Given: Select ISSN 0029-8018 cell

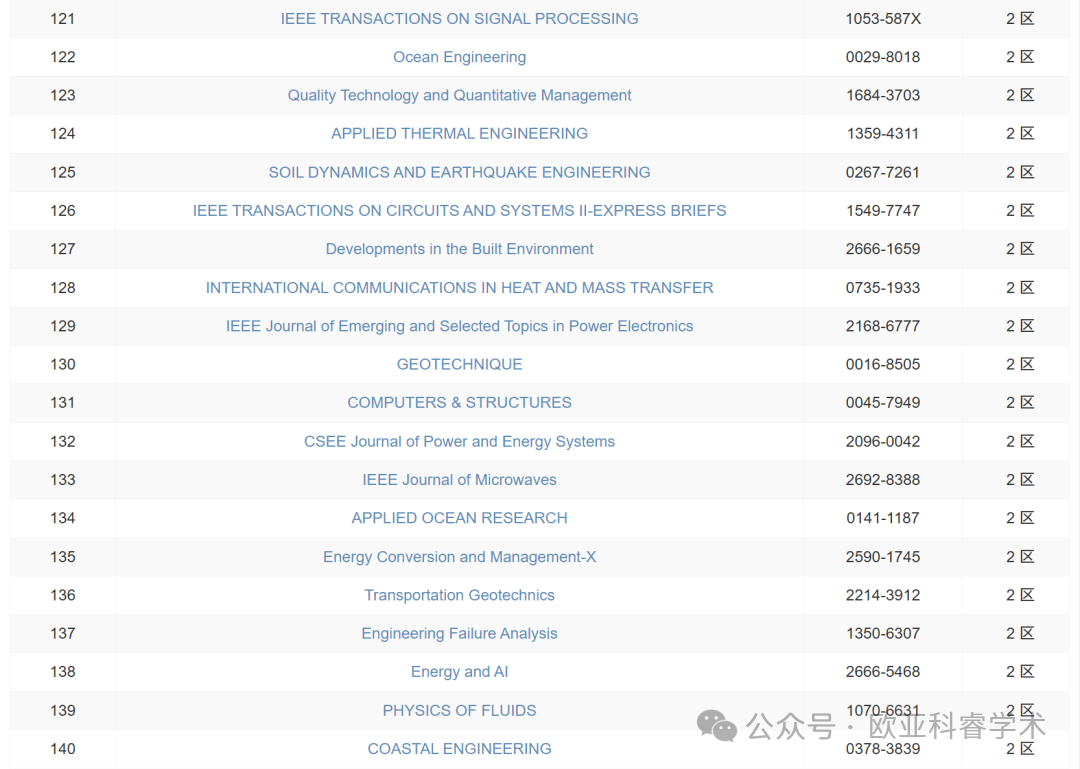Looking at the screenshot, I should coord(883,57).
